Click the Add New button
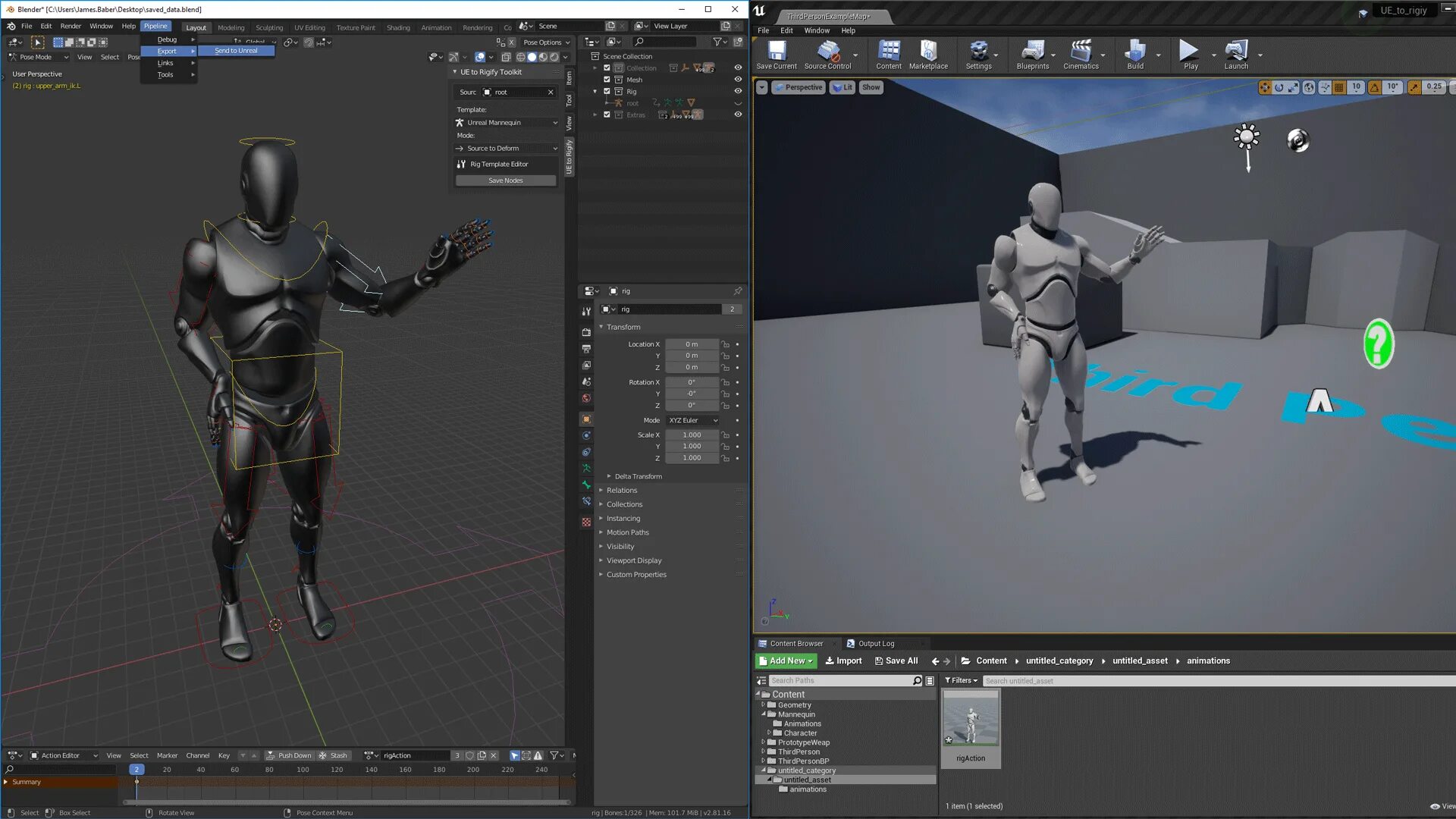Viewport: 1456px width, 819px height. 786,661
